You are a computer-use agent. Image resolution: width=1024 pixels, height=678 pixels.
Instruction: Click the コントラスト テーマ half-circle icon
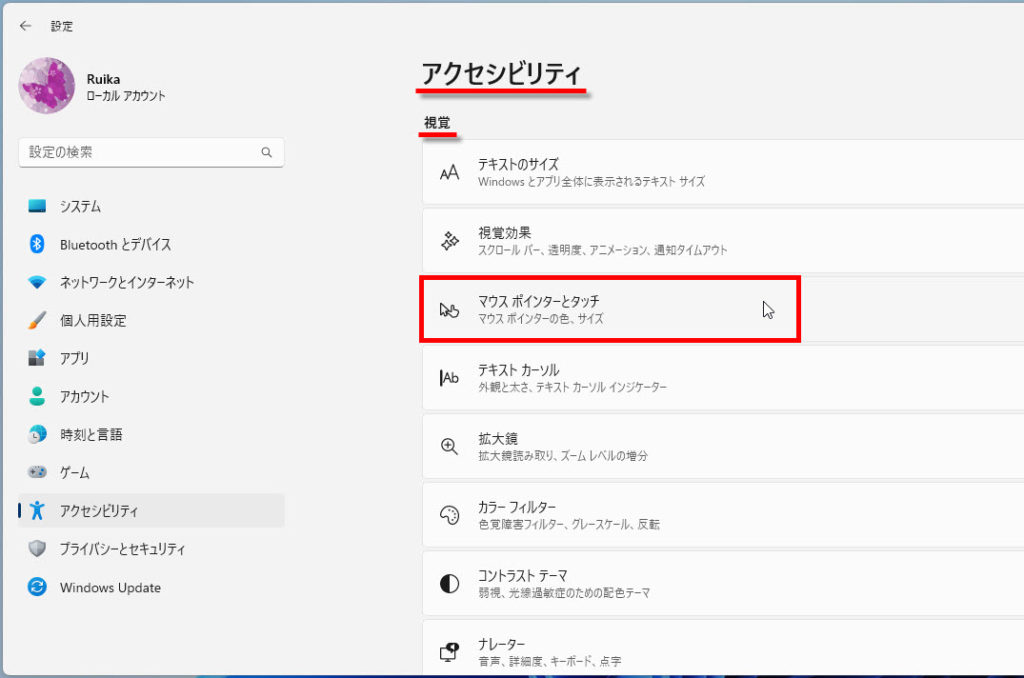450,583
